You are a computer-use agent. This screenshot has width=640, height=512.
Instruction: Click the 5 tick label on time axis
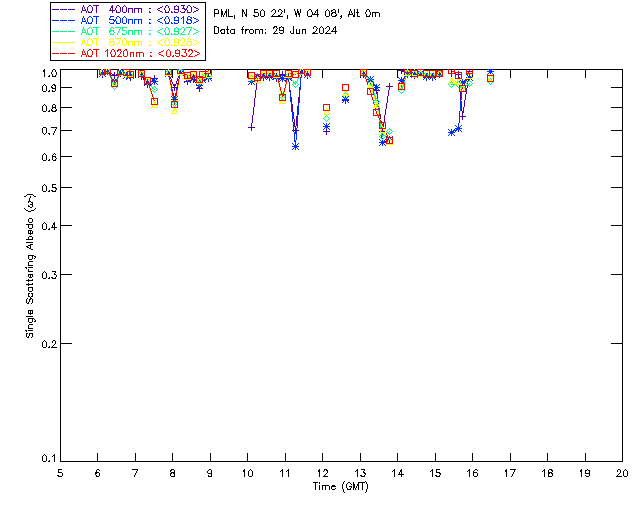click(x=61, y=472)
